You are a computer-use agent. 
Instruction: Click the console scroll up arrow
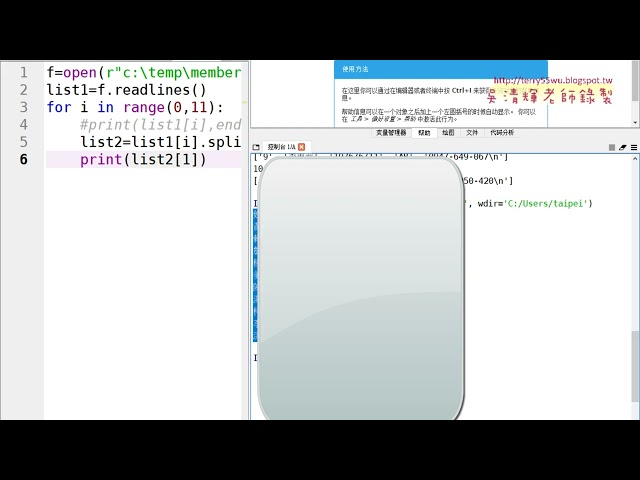click(635, 158)
